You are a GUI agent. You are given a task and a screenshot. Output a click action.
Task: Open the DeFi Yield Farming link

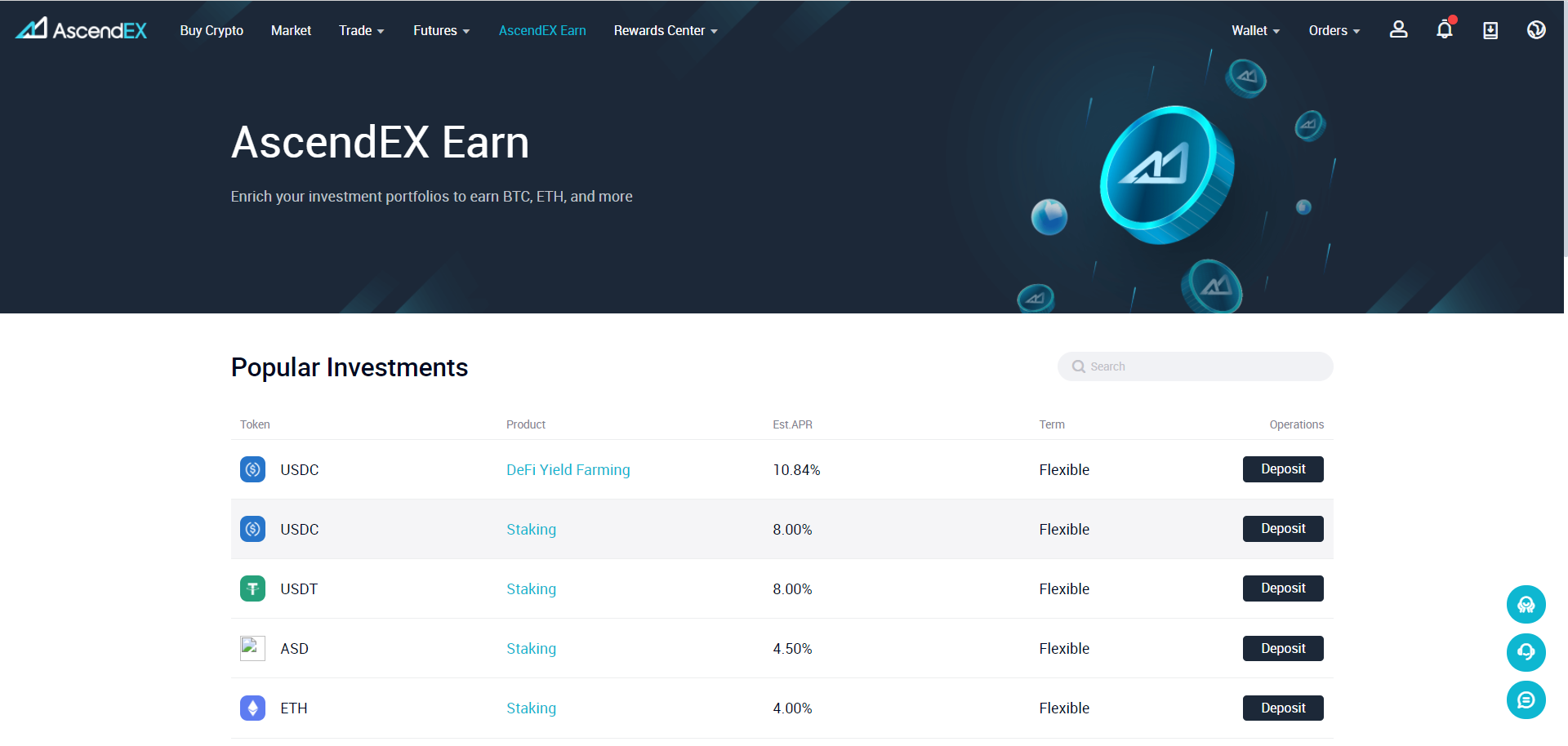click(x=568, y=469)
